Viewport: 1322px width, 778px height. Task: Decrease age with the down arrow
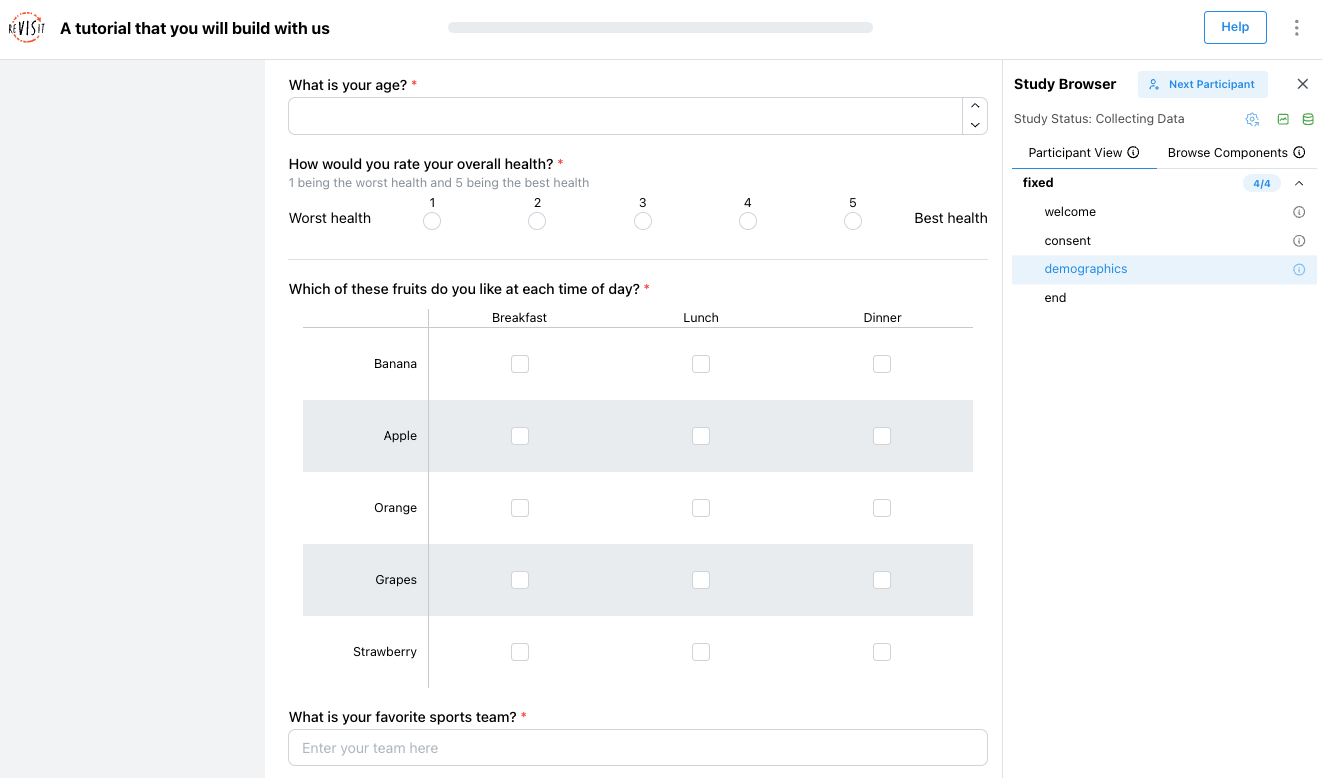[x=975, y=125]
